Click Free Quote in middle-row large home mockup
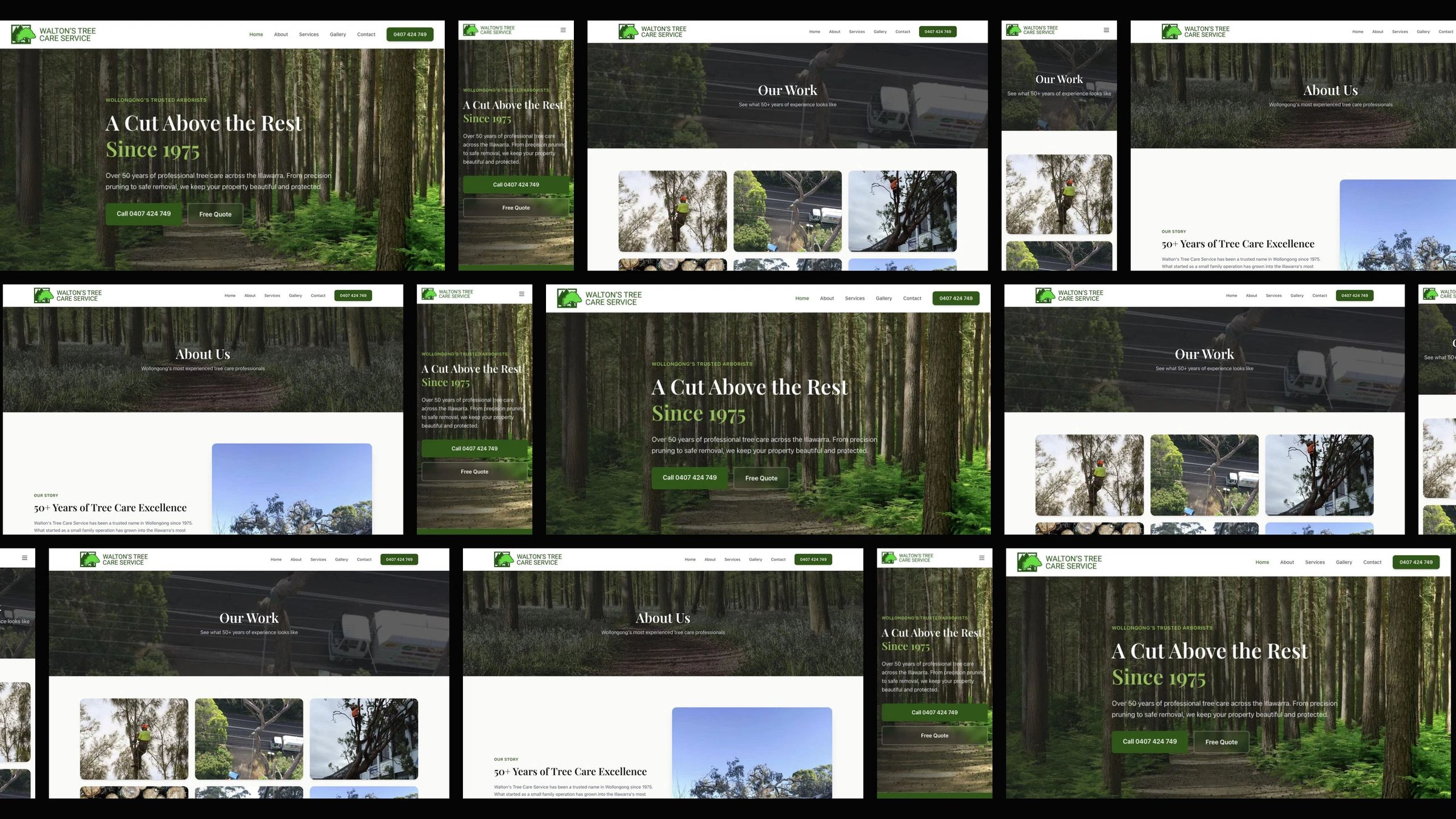Screen dimensions: 1456x819 (x=761, y=478)
